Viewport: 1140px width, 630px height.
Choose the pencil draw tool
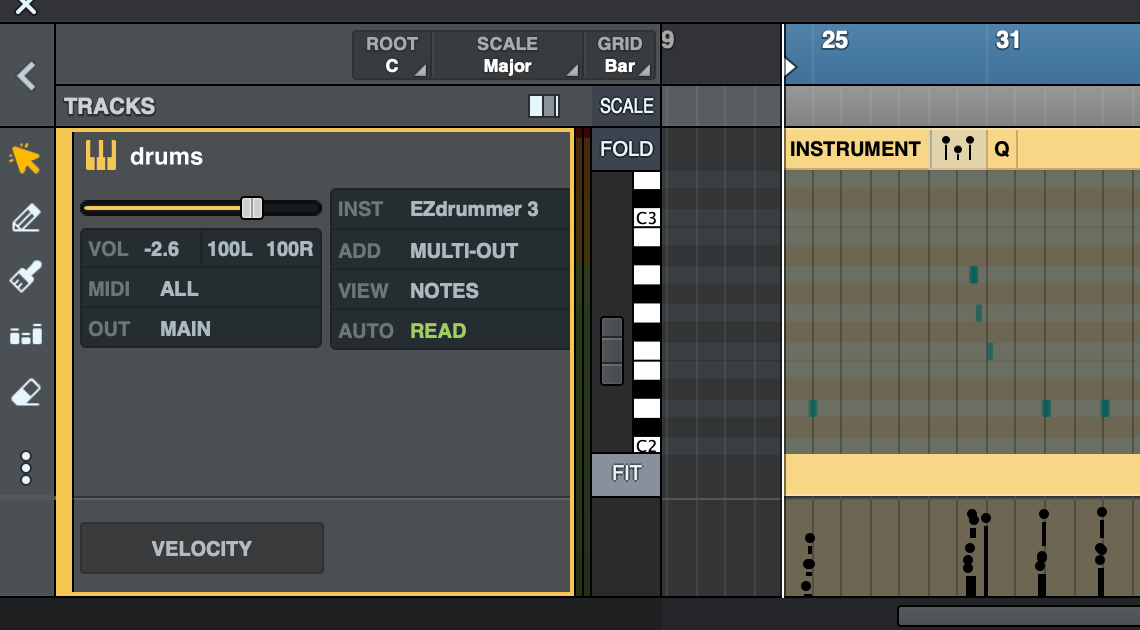click(x=26, y=218)
